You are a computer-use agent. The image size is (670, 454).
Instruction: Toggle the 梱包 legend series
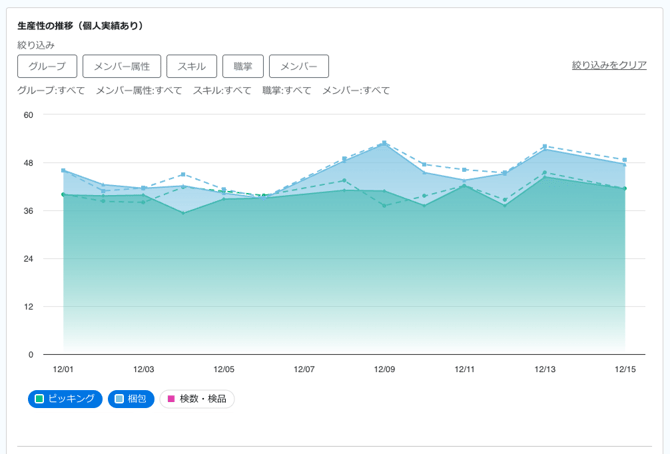[131, 399]
